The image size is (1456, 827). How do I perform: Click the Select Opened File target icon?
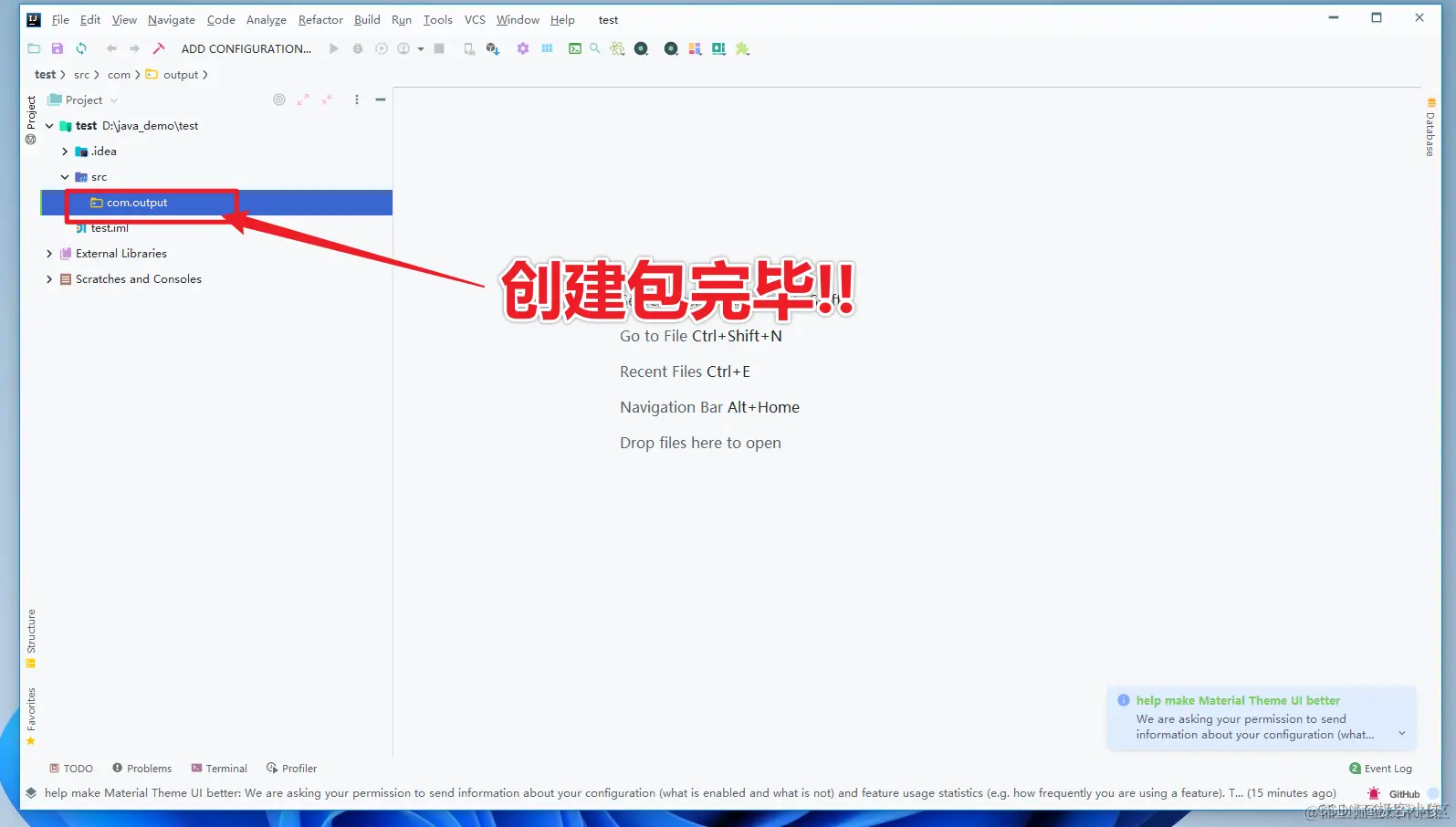[x=279, y=99]
